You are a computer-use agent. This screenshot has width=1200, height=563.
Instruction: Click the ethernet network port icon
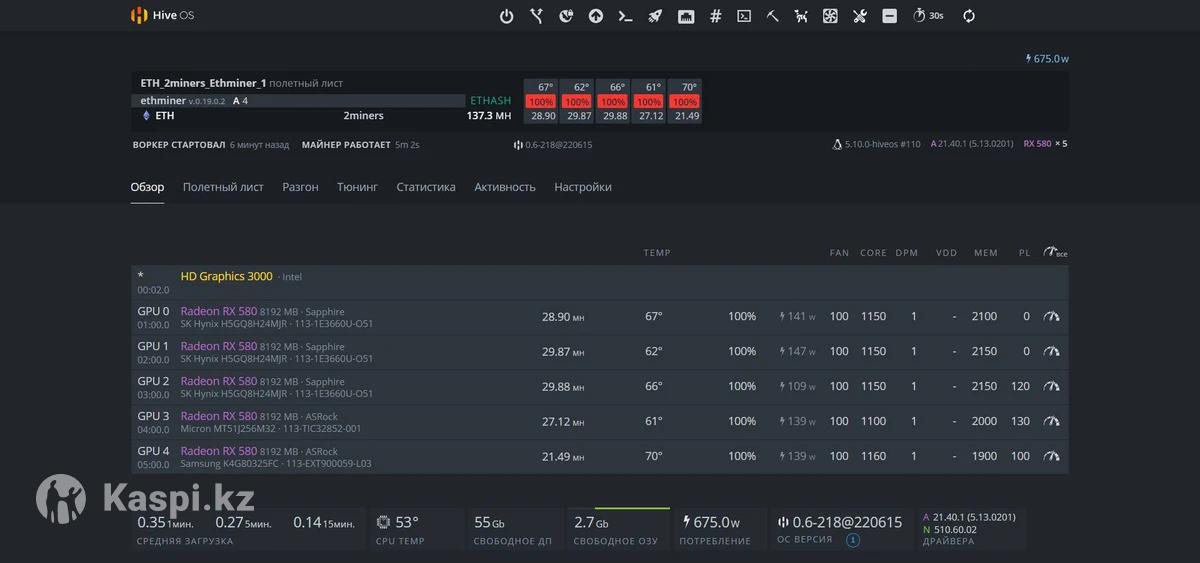686,16
